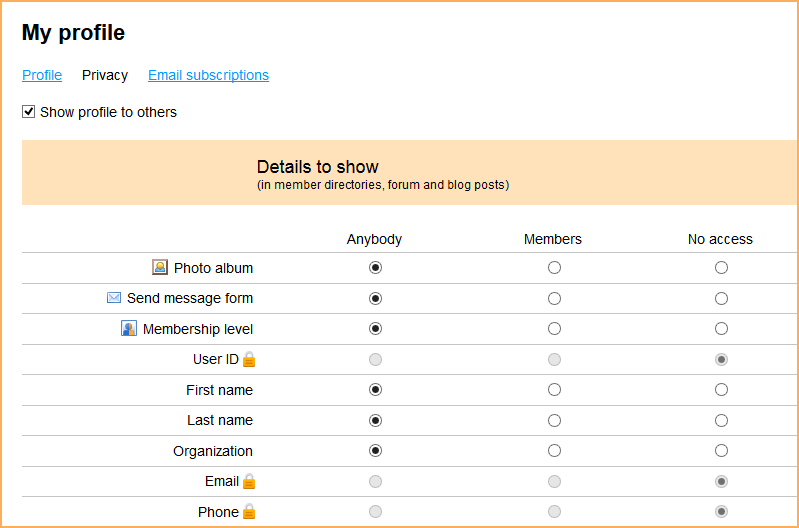Open the Profile tab link
Screen dimensions: 799x528
[x=42, y=75]
